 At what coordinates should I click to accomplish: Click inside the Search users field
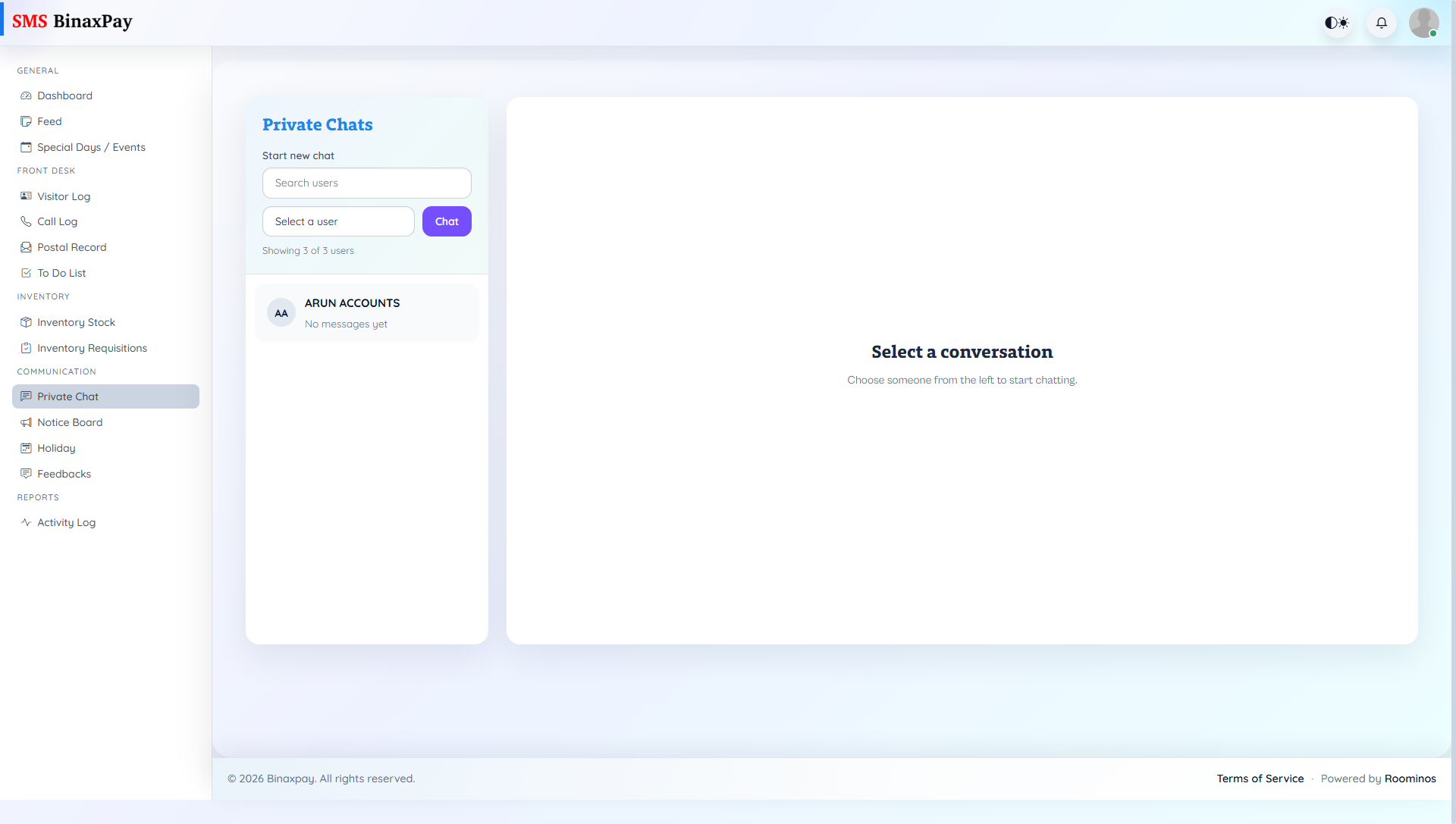366,183
